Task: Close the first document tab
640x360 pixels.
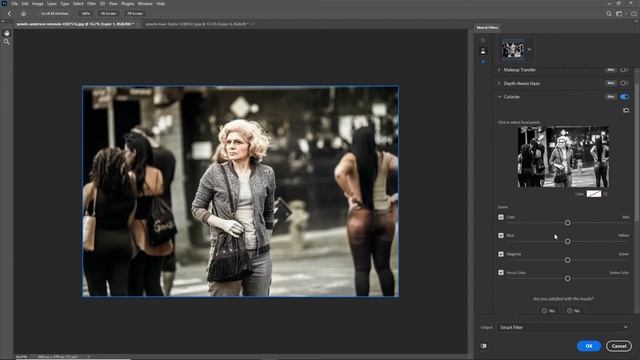Action: (138, 24)
